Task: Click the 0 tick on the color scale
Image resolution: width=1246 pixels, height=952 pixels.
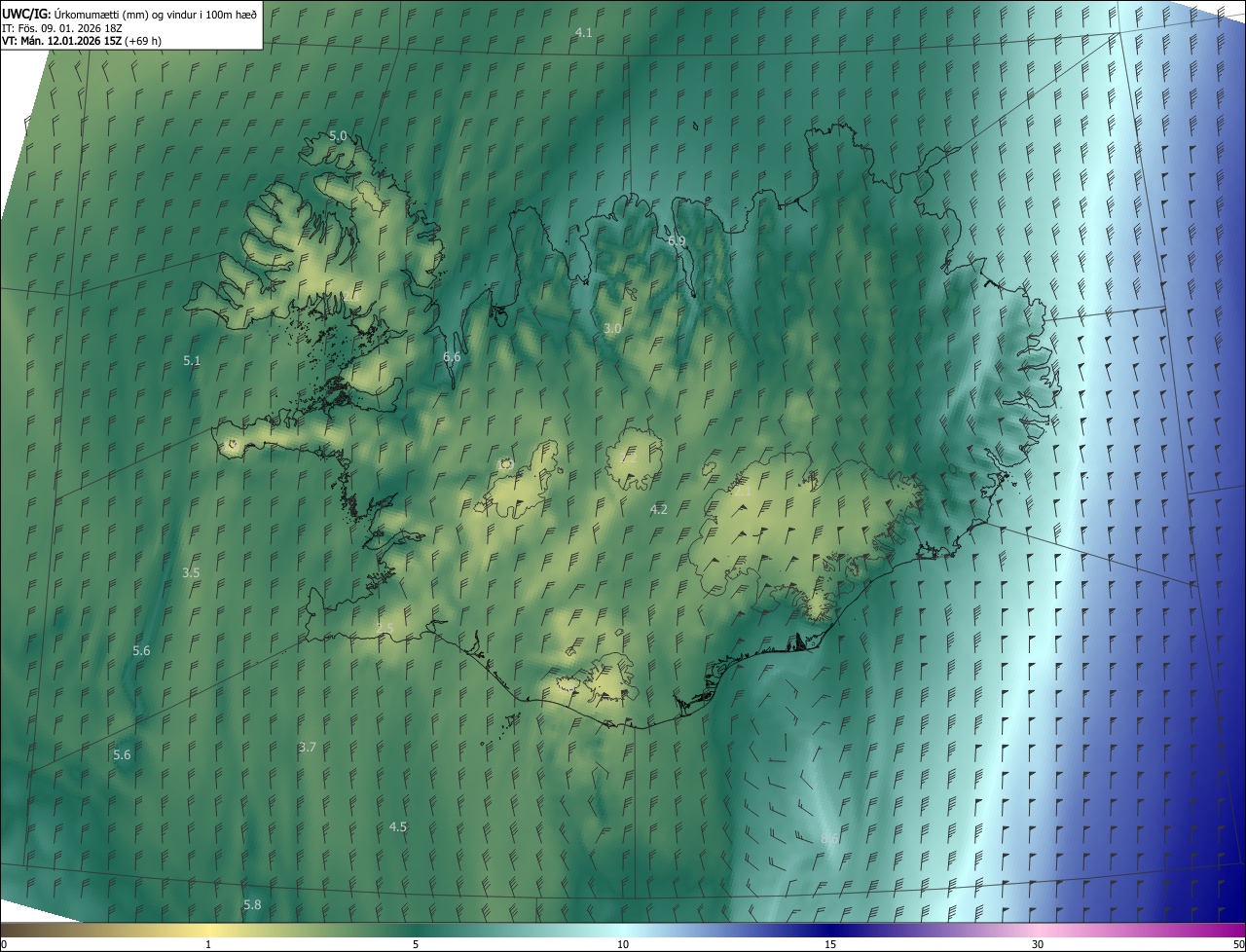Action: [x=3, y=944]
